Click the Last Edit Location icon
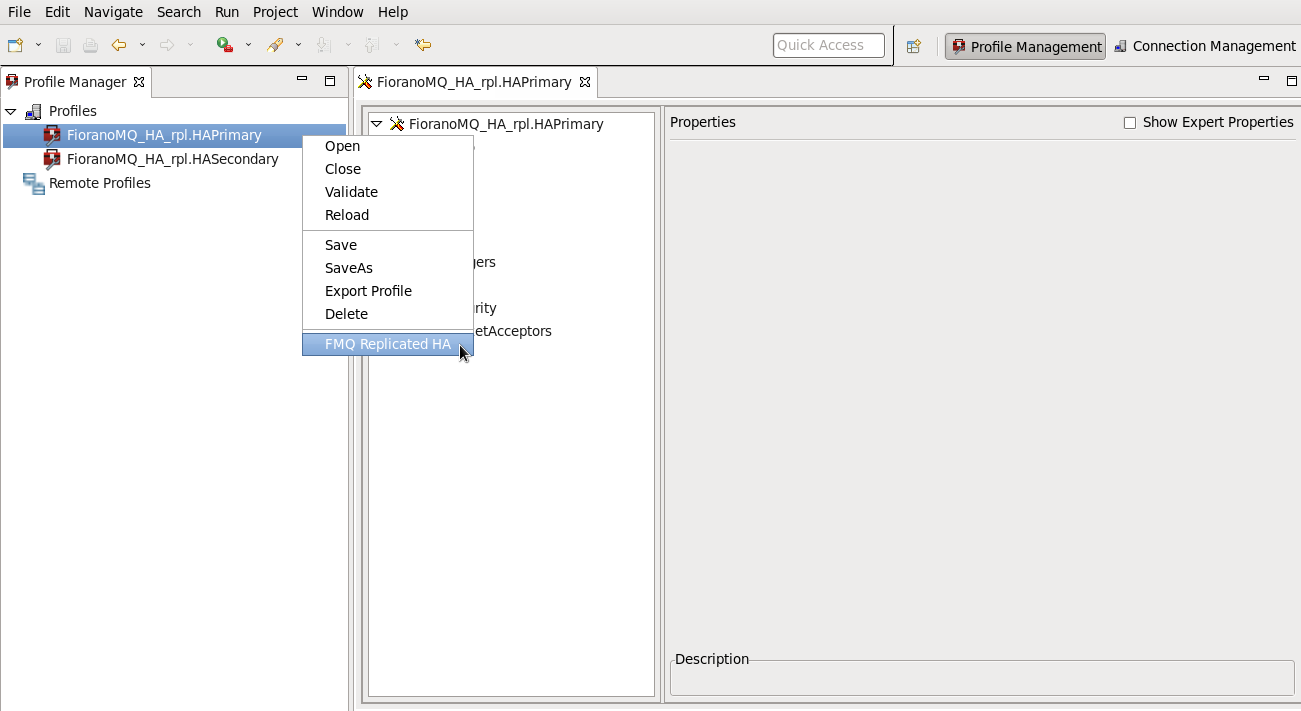1301x711 pixels. point(423,45)
